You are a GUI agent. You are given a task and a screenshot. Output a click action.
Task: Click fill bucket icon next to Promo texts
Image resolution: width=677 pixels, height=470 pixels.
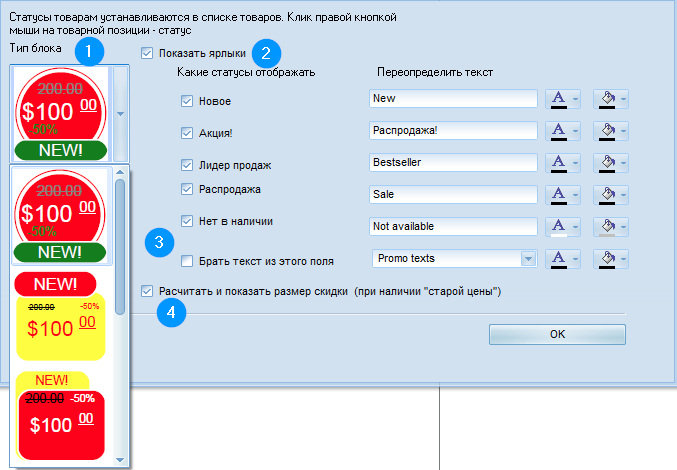[x=607, y=259]
